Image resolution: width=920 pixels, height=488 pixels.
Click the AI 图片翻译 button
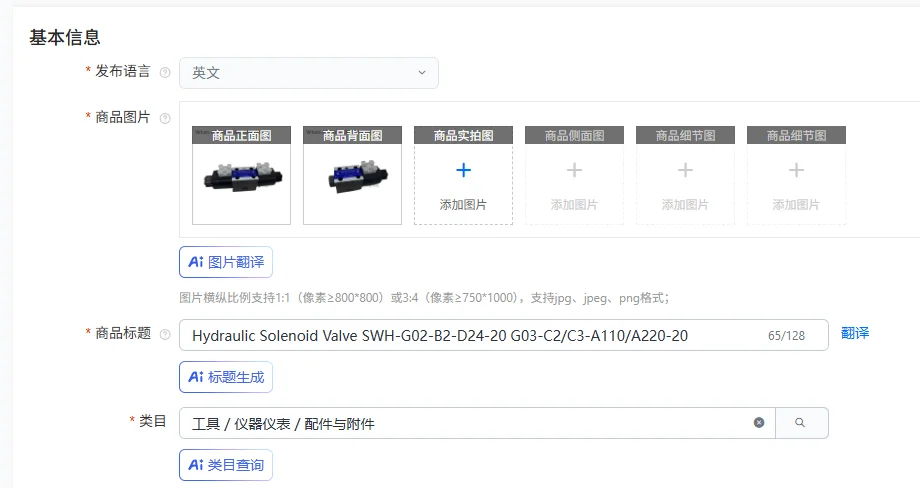(226, 262)
